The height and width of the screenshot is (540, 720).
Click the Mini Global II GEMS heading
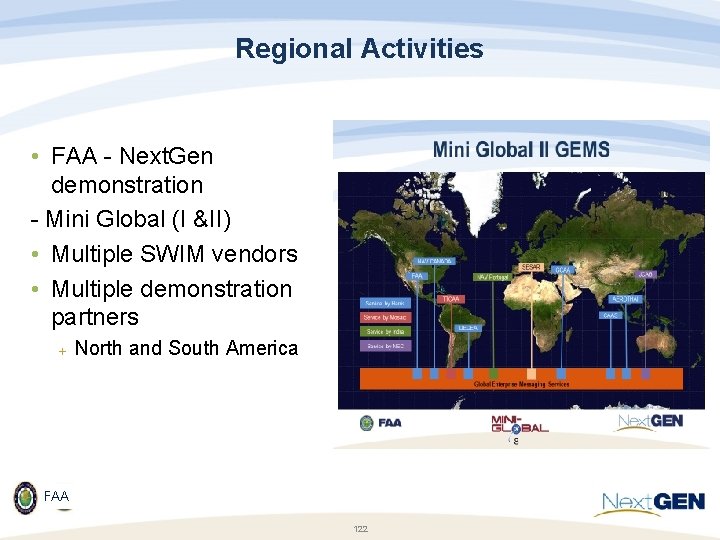coord(521,150)
